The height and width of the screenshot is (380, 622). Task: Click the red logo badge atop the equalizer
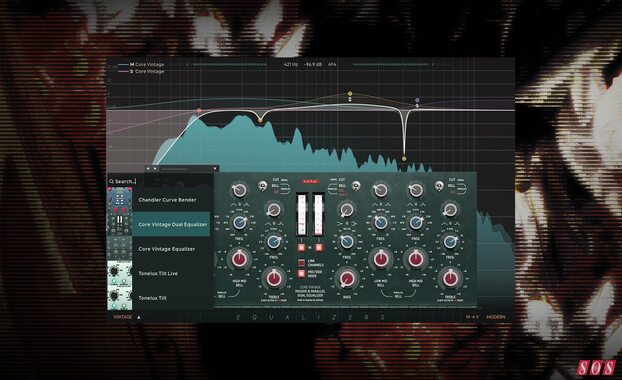(310, 181)
